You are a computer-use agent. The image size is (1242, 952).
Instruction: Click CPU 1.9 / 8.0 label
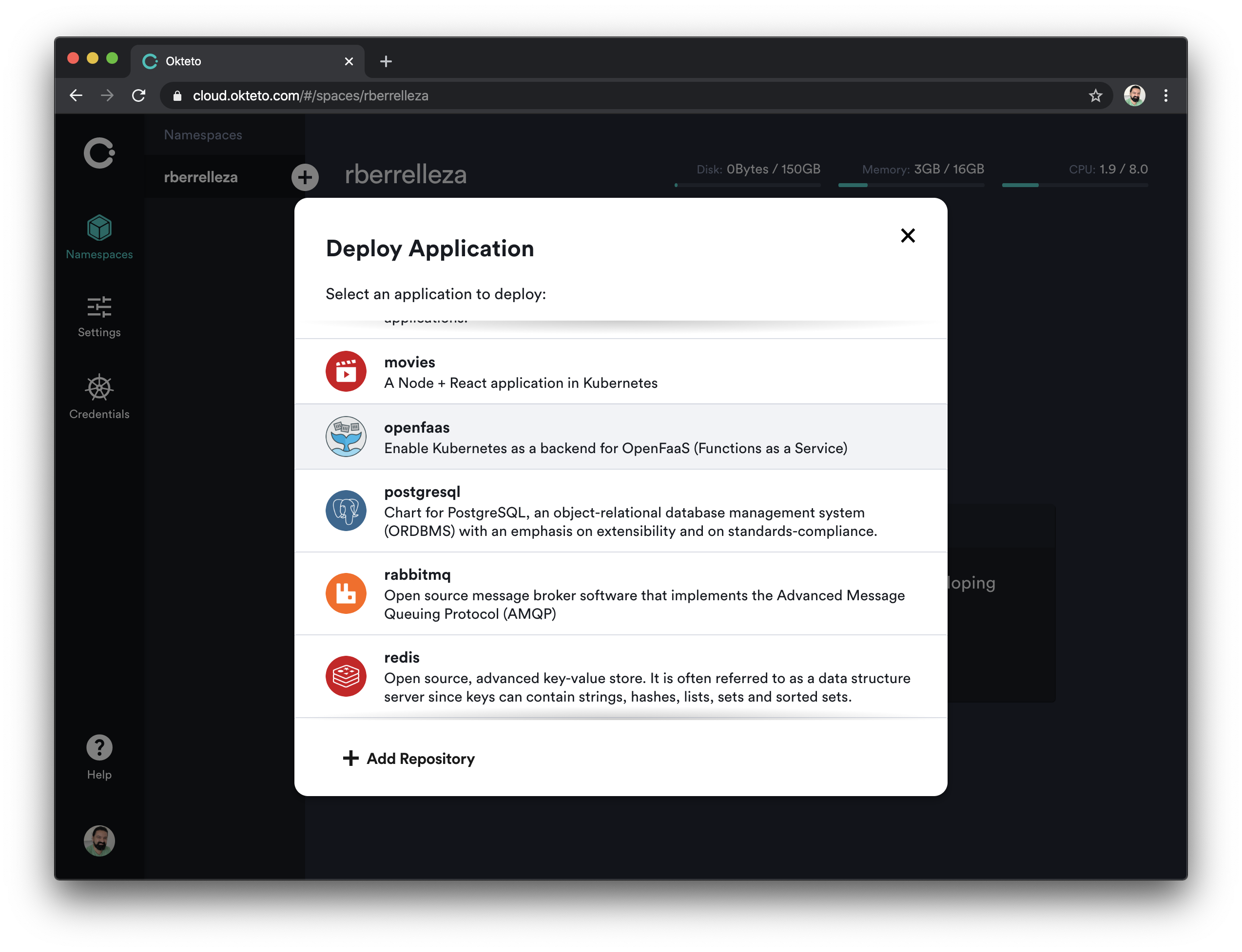pos(1108,169)
